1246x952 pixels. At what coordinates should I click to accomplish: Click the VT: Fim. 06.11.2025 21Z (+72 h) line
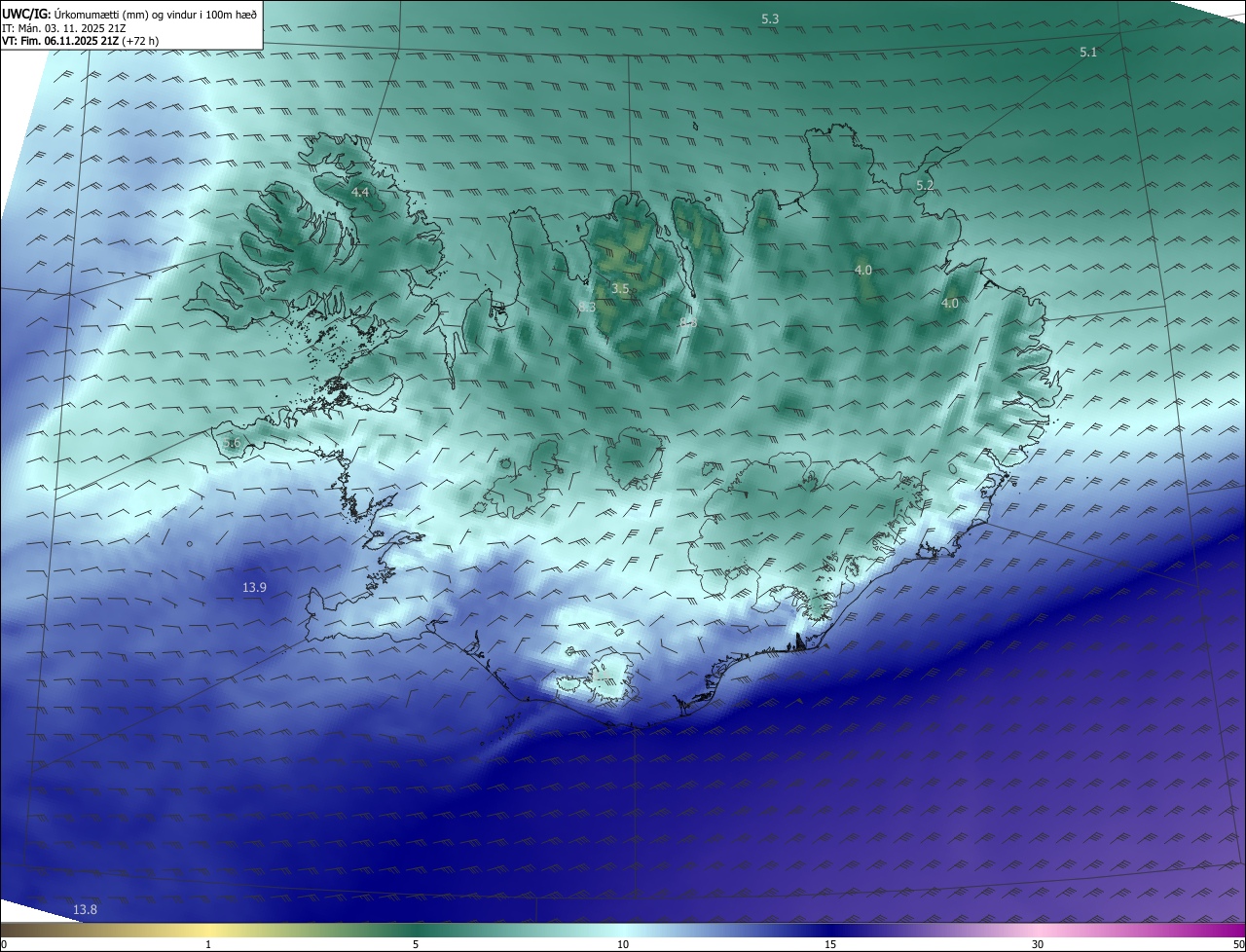point(80,41)
